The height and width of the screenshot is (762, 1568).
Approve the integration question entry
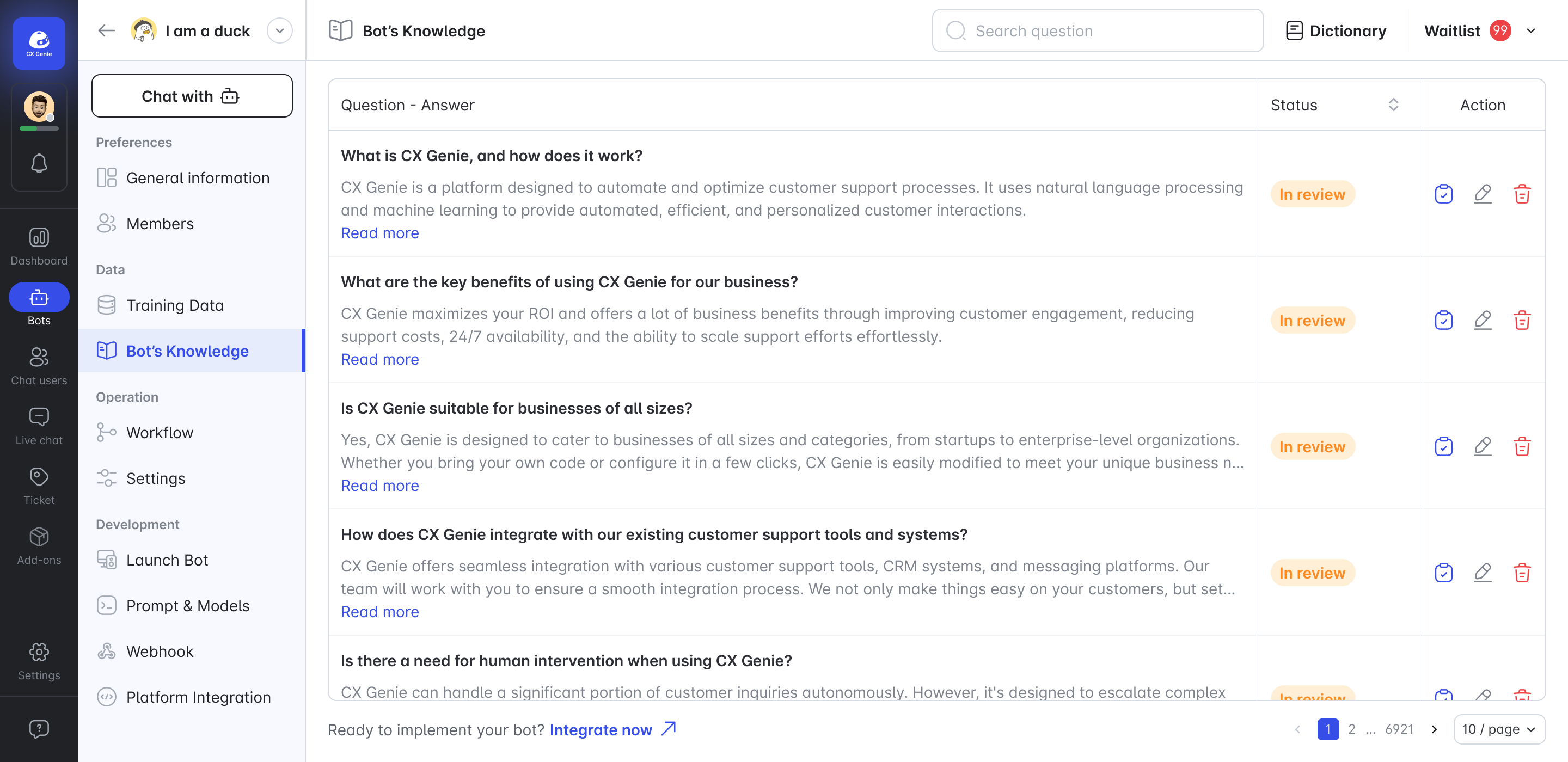(x=1443, y=573)
